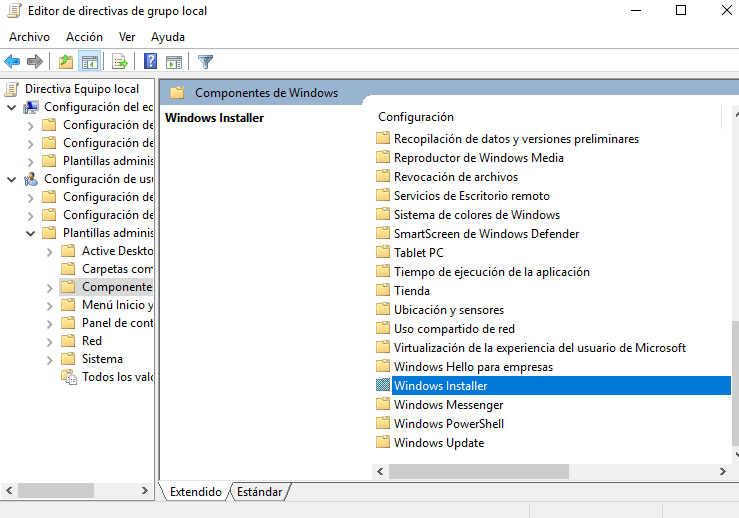Click the Todos los valores settings icon
This screenshot has height=518, width=739.
(69, 377)
